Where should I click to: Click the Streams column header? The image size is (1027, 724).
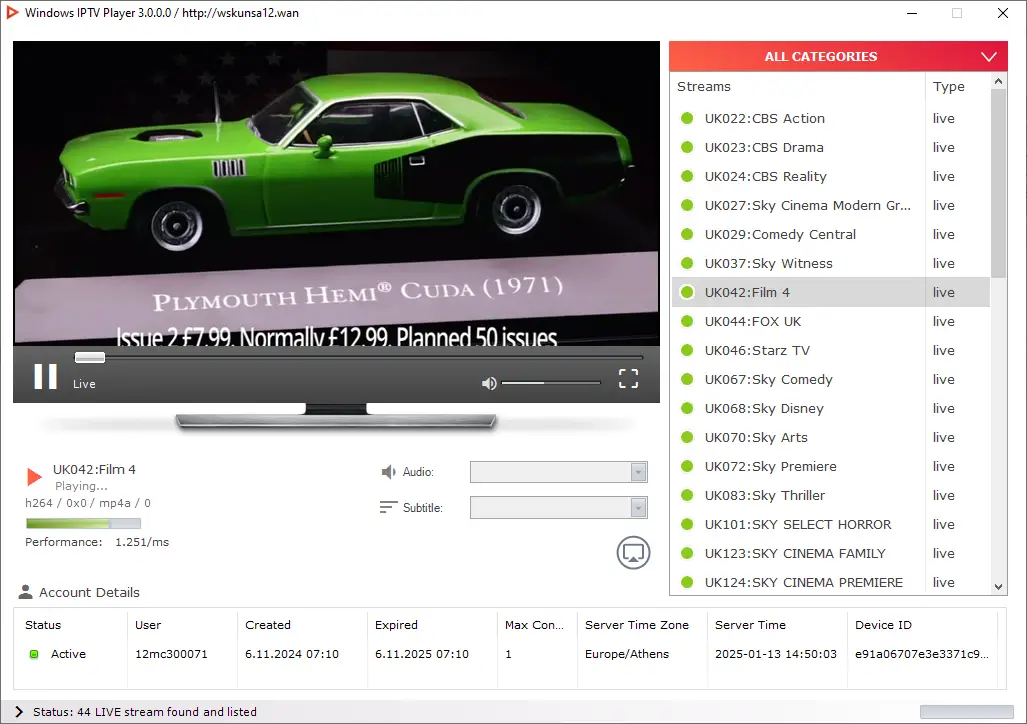[798, 86]
